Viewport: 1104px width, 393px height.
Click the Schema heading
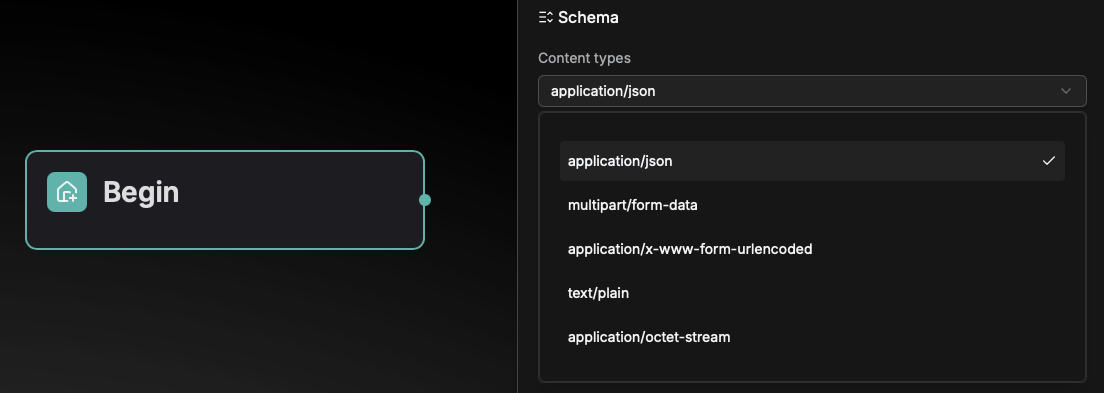pyautogui.click(x=588, y=18)
